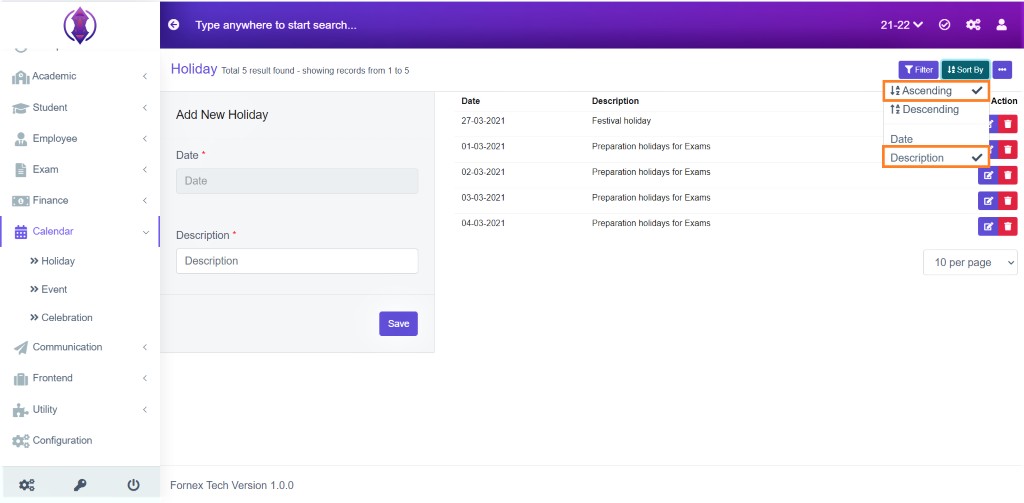Screen dimensions: 1024x503
Task: Delete the 04-03-2021 holiday entry
Action: point(1008,227)
